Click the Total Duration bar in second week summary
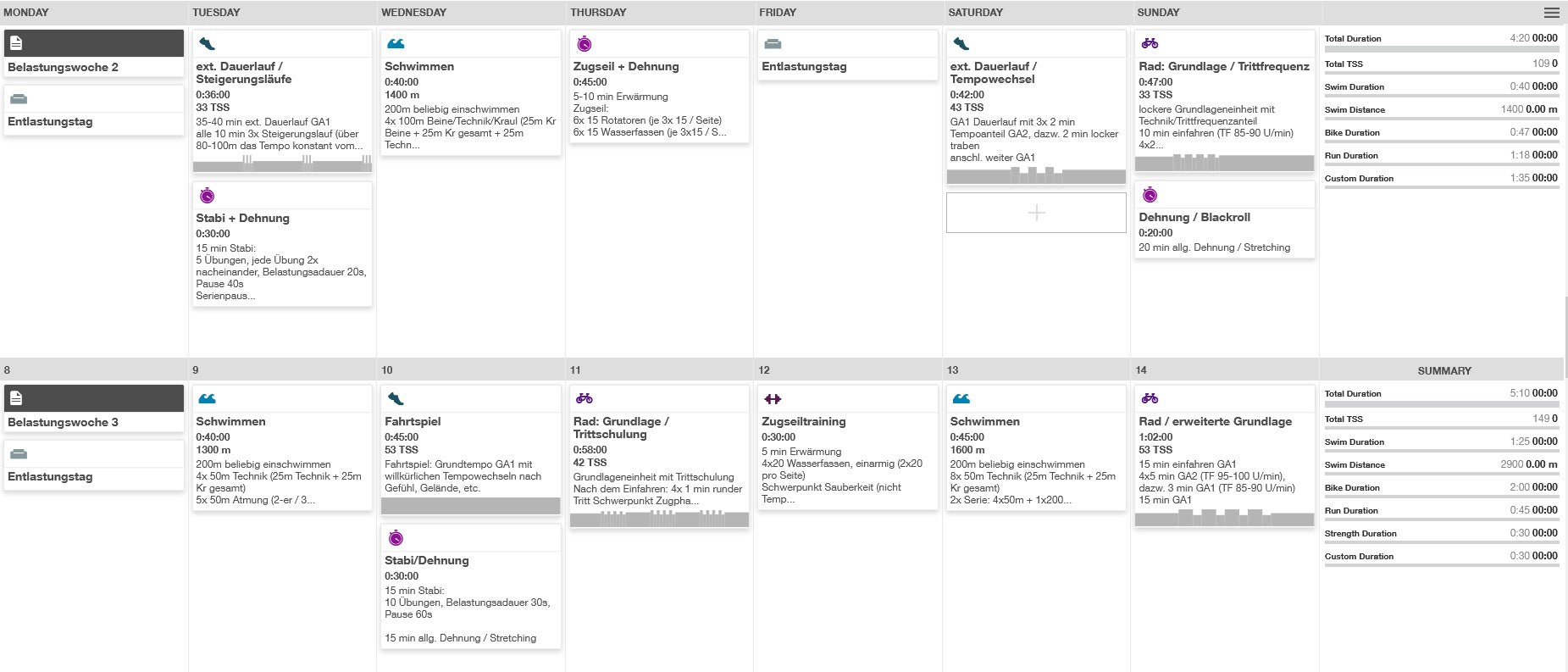 point(1441,404)
